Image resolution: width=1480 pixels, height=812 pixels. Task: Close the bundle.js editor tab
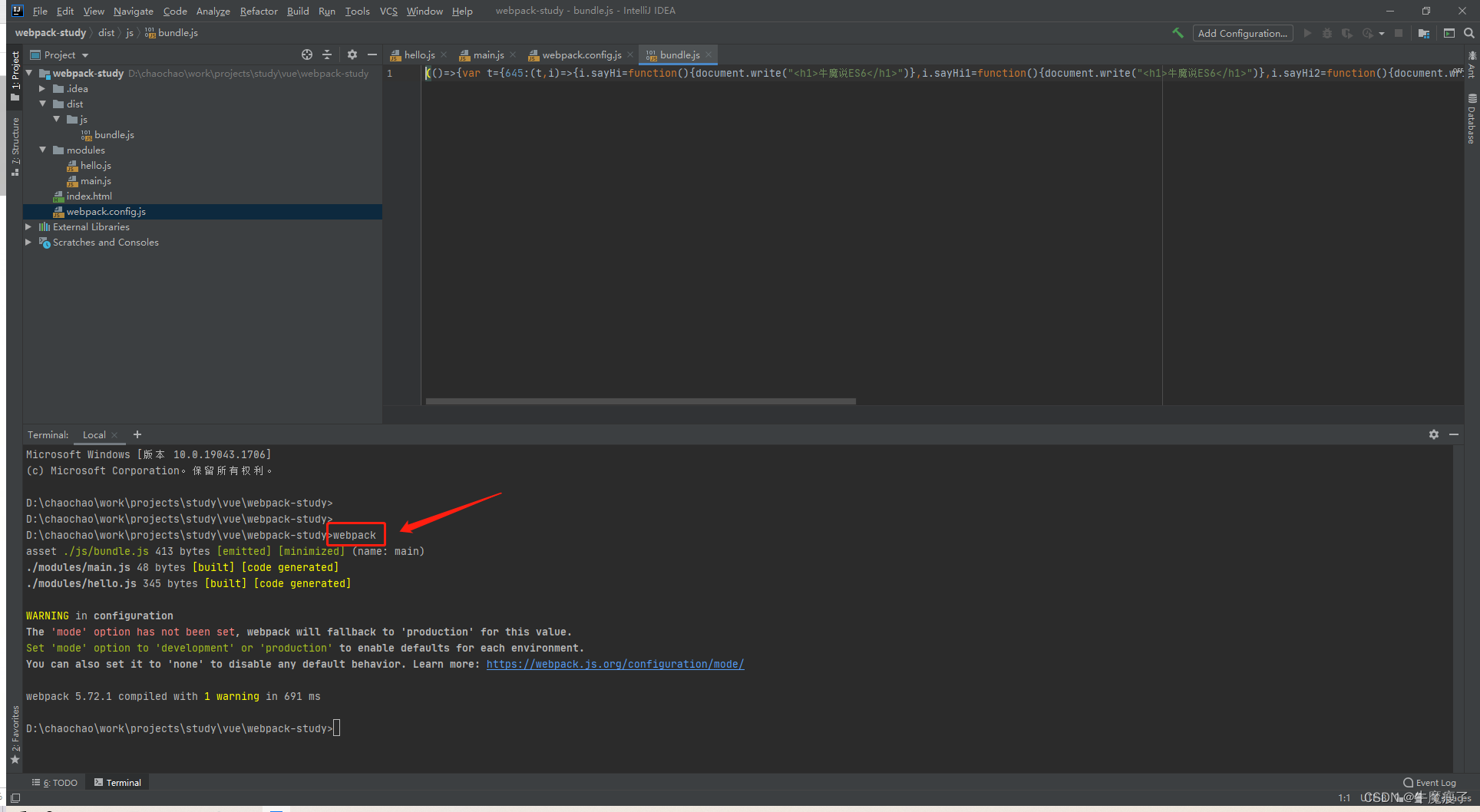[x=709, y=55]
